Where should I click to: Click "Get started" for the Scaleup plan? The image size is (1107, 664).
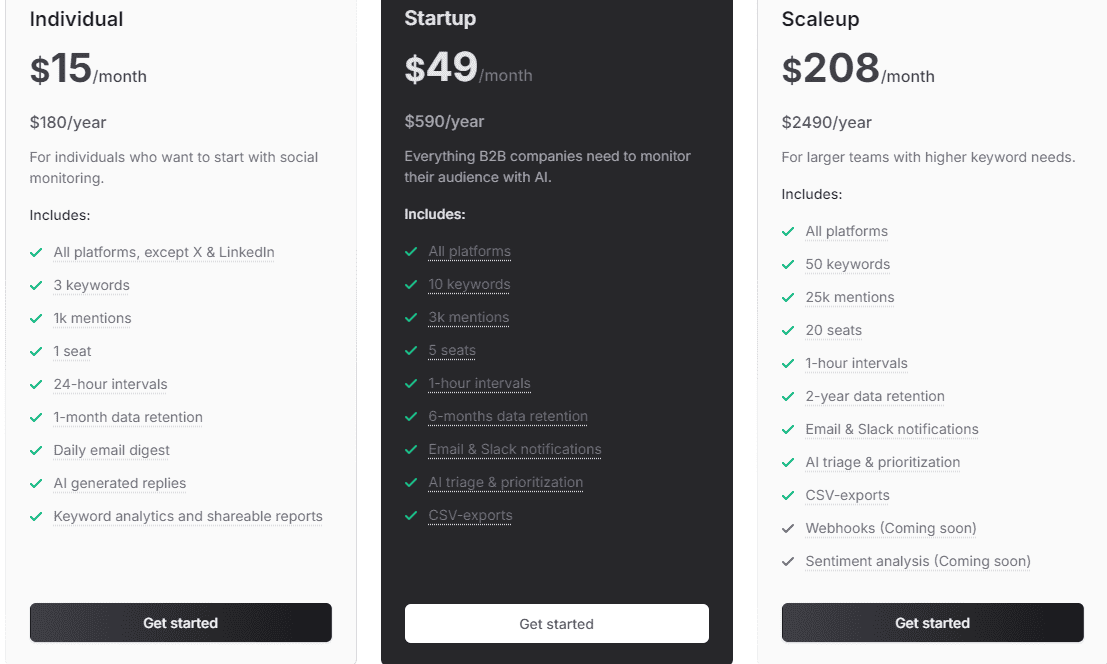pyautogui.click(x=931, y=622)
